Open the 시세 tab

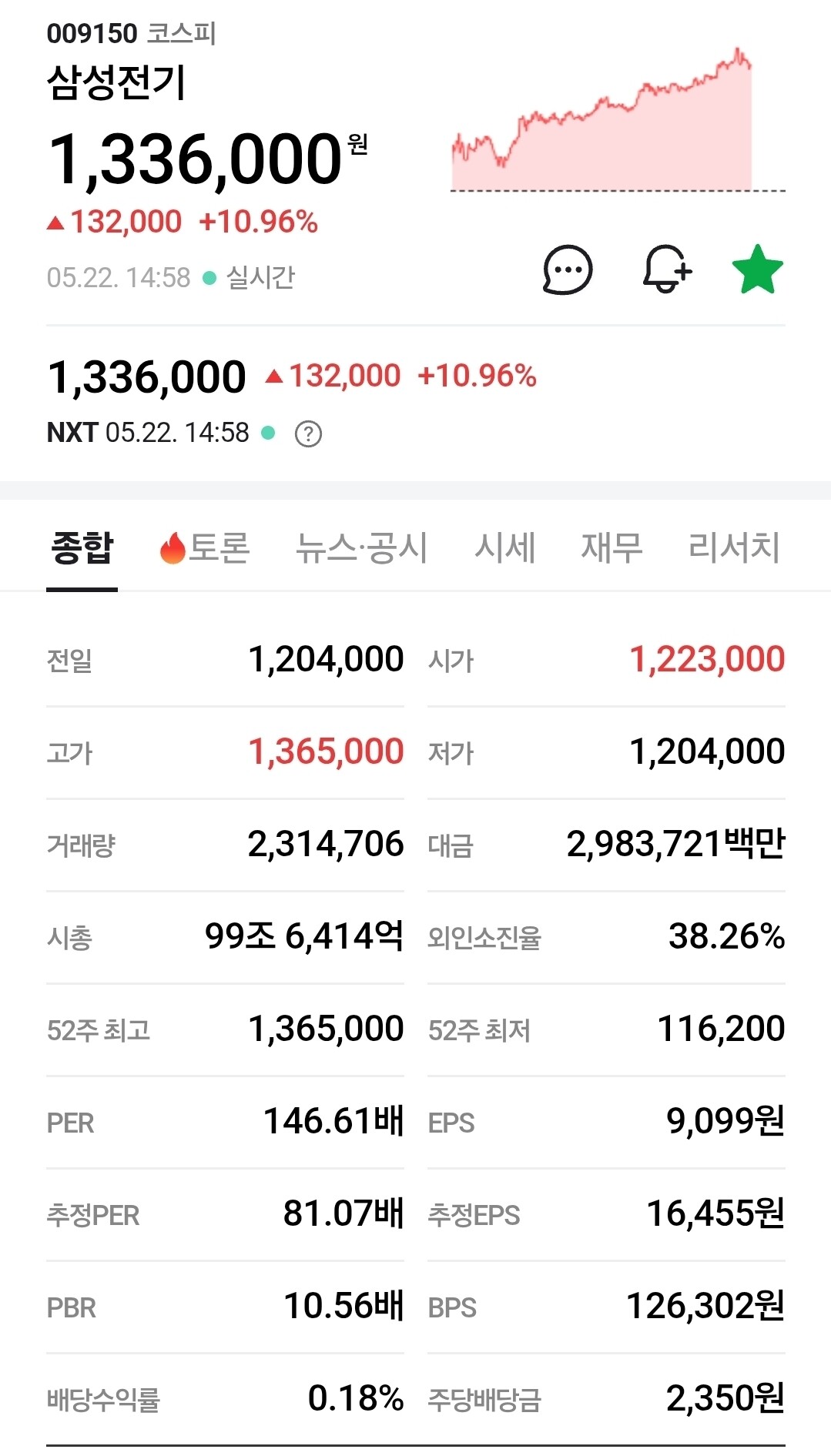(504, 547)
